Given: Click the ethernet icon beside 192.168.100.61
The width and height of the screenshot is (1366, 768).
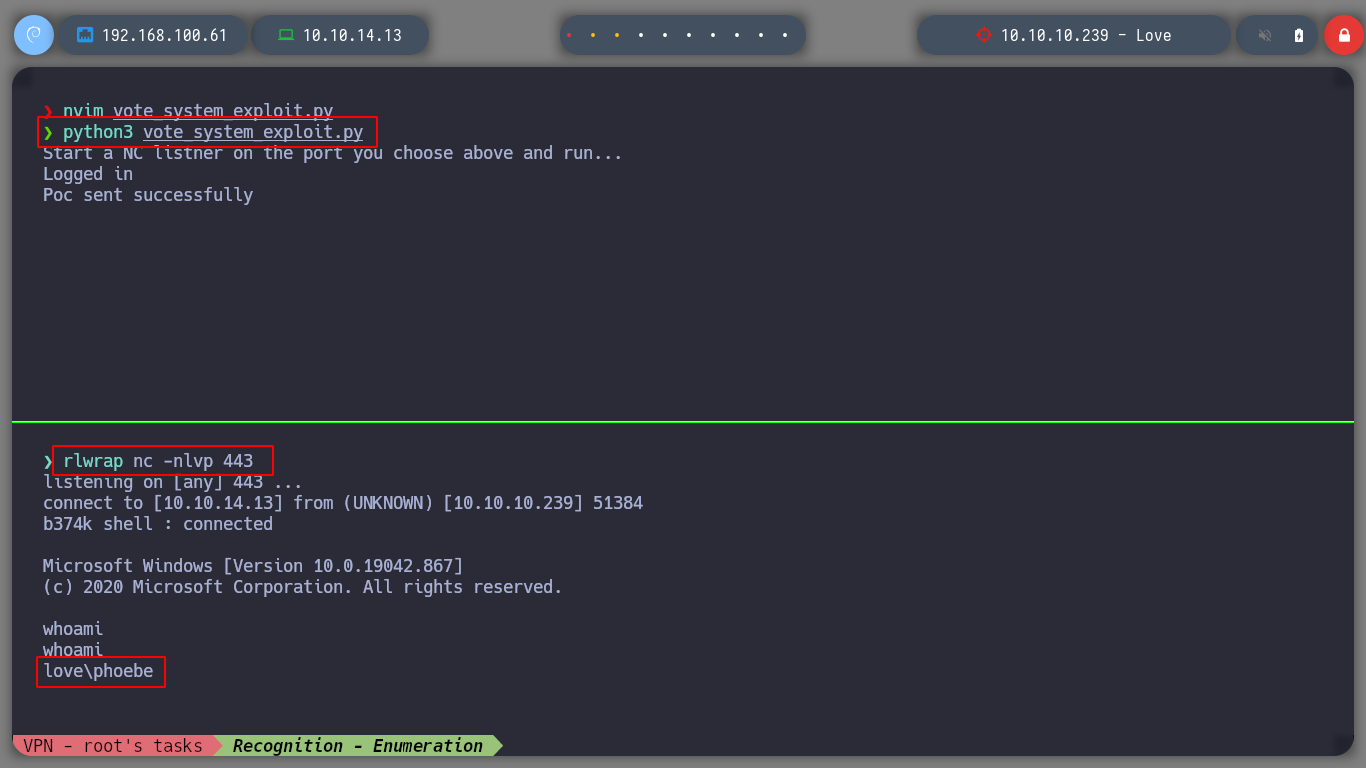Looking at the screenshot, I should pyautogui.click(x=85, y=35).
